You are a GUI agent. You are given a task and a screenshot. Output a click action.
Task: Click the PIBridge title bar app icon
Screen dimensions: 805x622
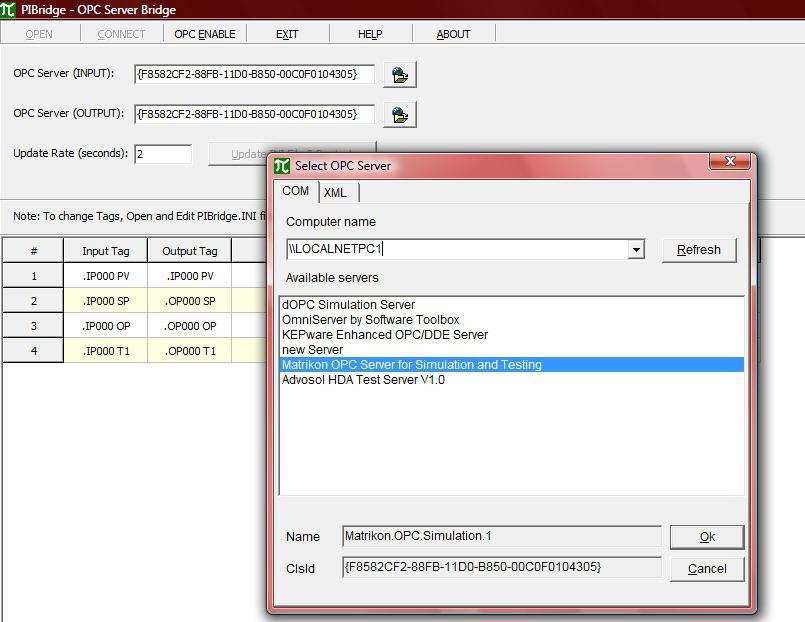[8, 9]
